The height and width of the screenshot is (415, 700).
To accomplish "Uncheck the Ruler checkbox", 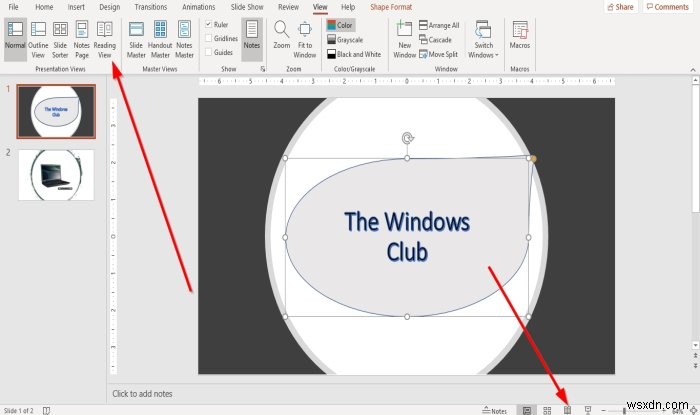I will click(x=208, y=24).
